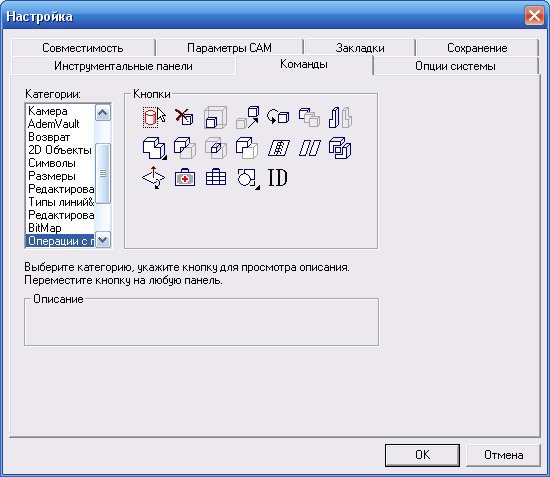Select the highlighted Операции с category

point(60,241)
